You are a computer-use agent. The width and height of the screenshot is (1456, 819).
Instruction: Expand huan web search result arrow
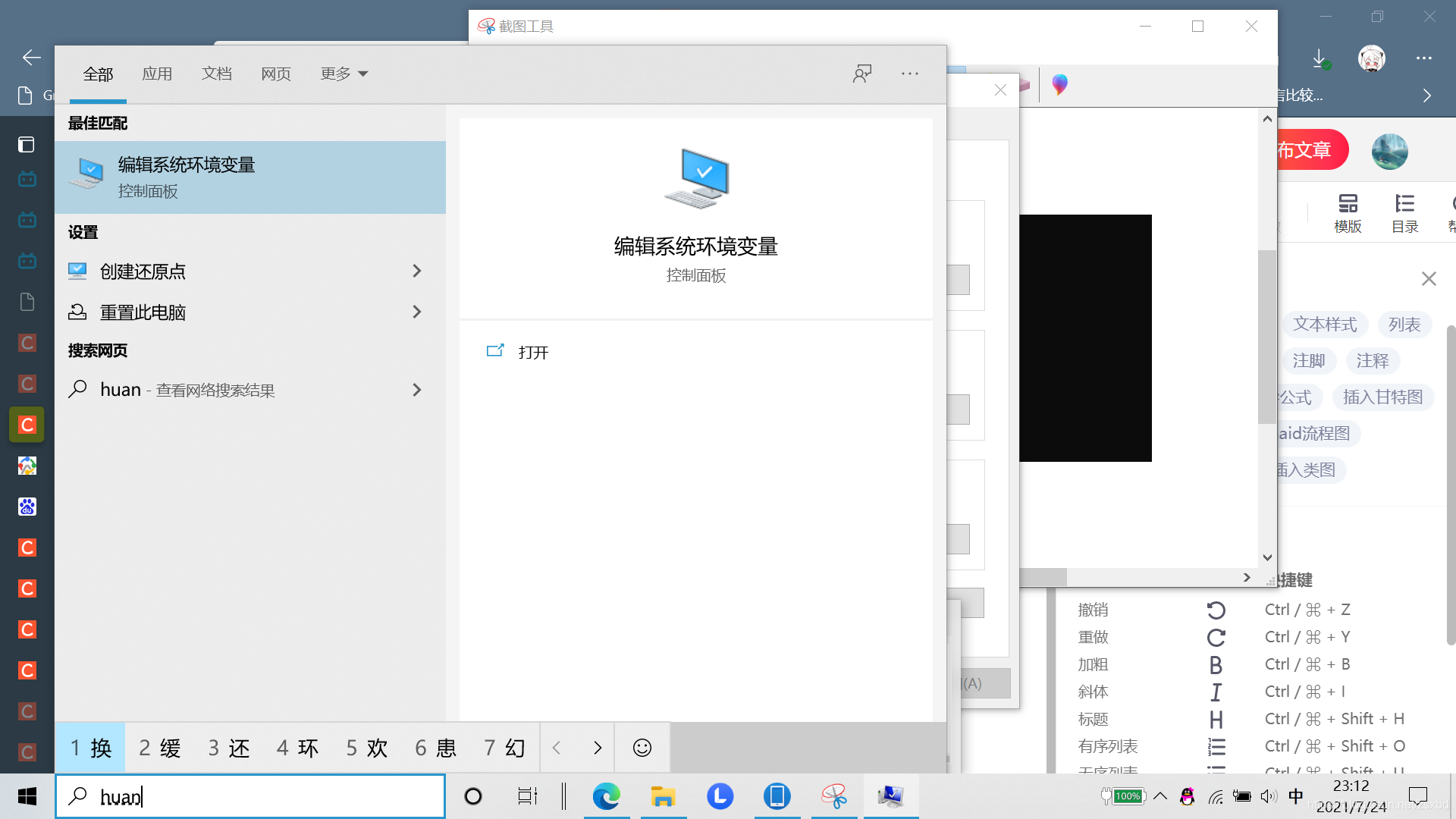click(x=416, y=390)
